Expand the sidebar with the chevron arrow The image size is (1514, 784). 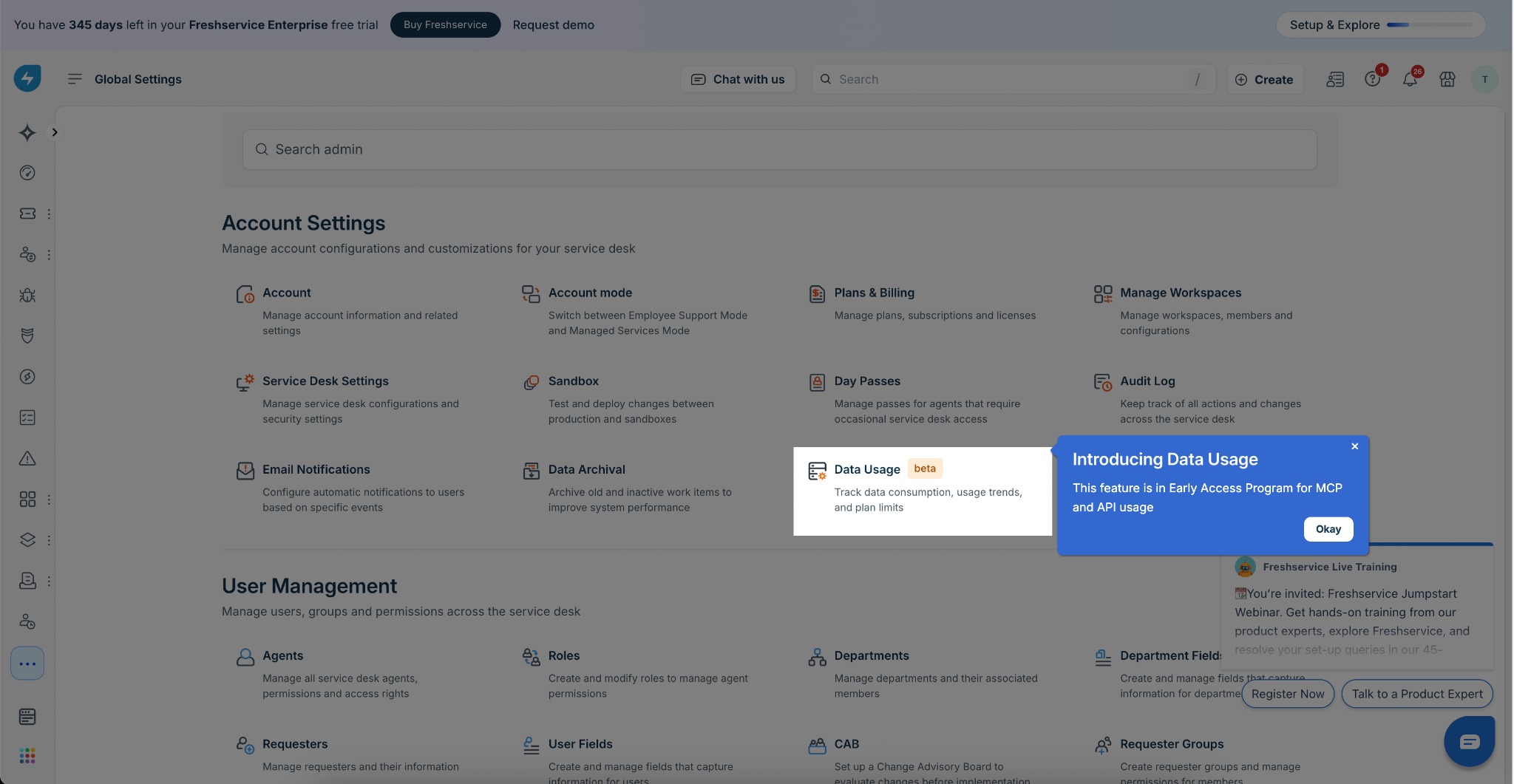pos(54,132)
